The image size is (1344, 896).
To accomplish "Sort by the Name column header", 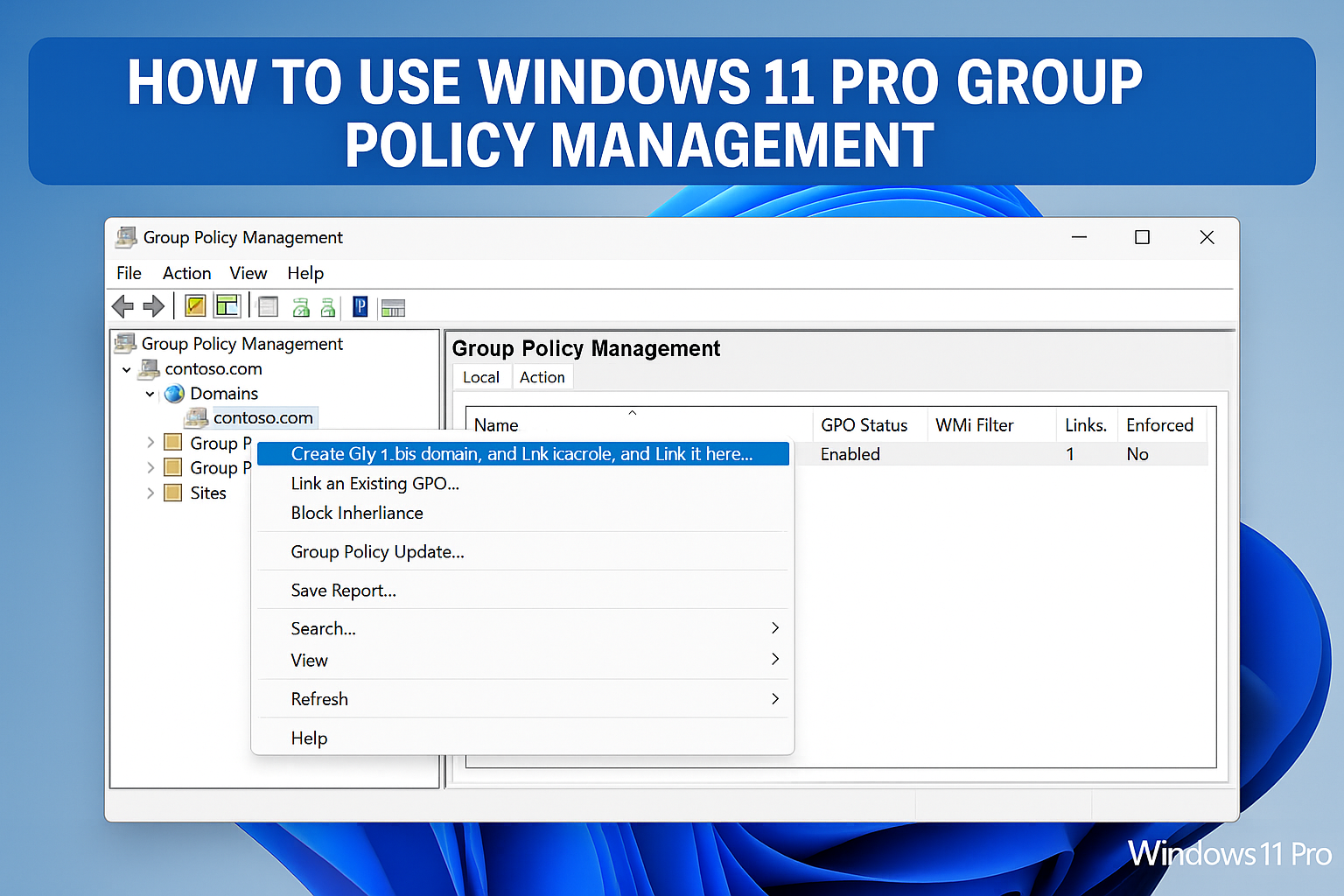I will 639,425.
